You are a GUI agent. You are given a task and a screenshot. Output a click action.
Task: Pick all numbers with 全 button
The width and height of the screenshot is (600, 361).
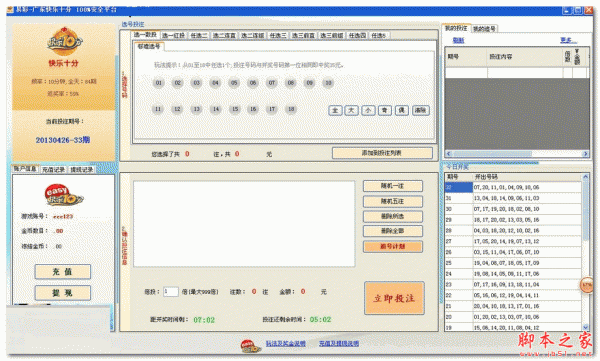coord(335,110)
